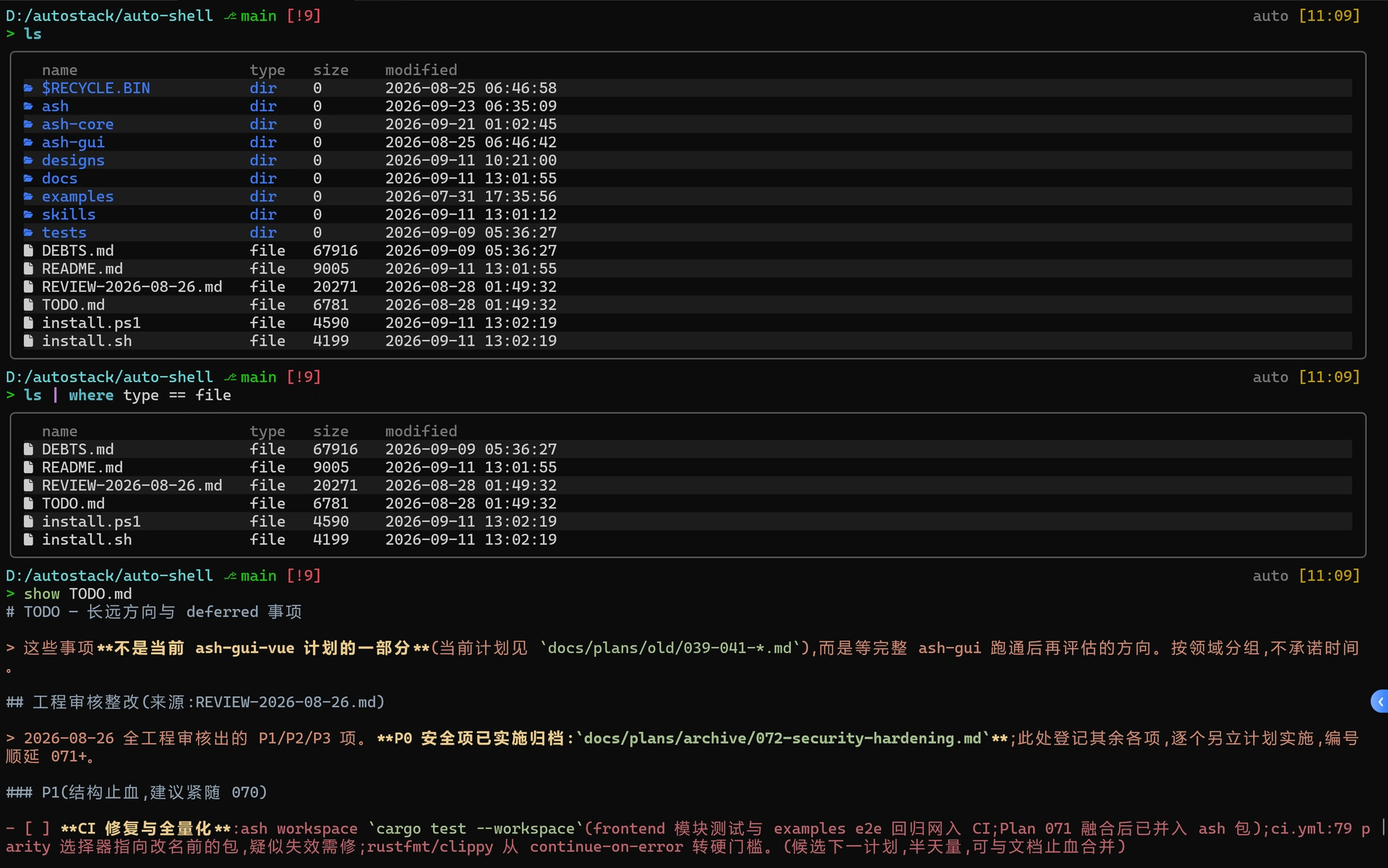This screenshot has height=868, width=1388.
Task: Click the 'show TODO.md' command line
Action: click(78, 594)
